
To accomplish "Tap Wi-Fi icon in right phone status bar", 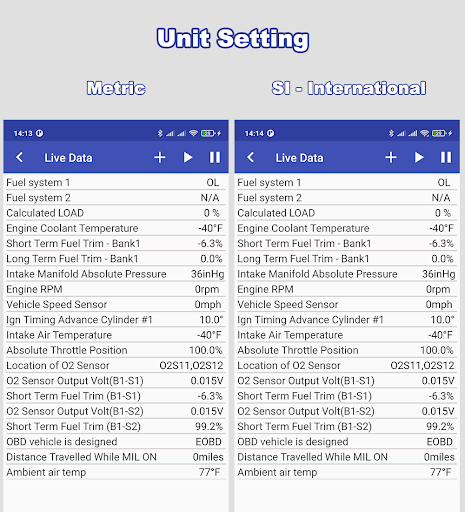I will pos(424,133).
